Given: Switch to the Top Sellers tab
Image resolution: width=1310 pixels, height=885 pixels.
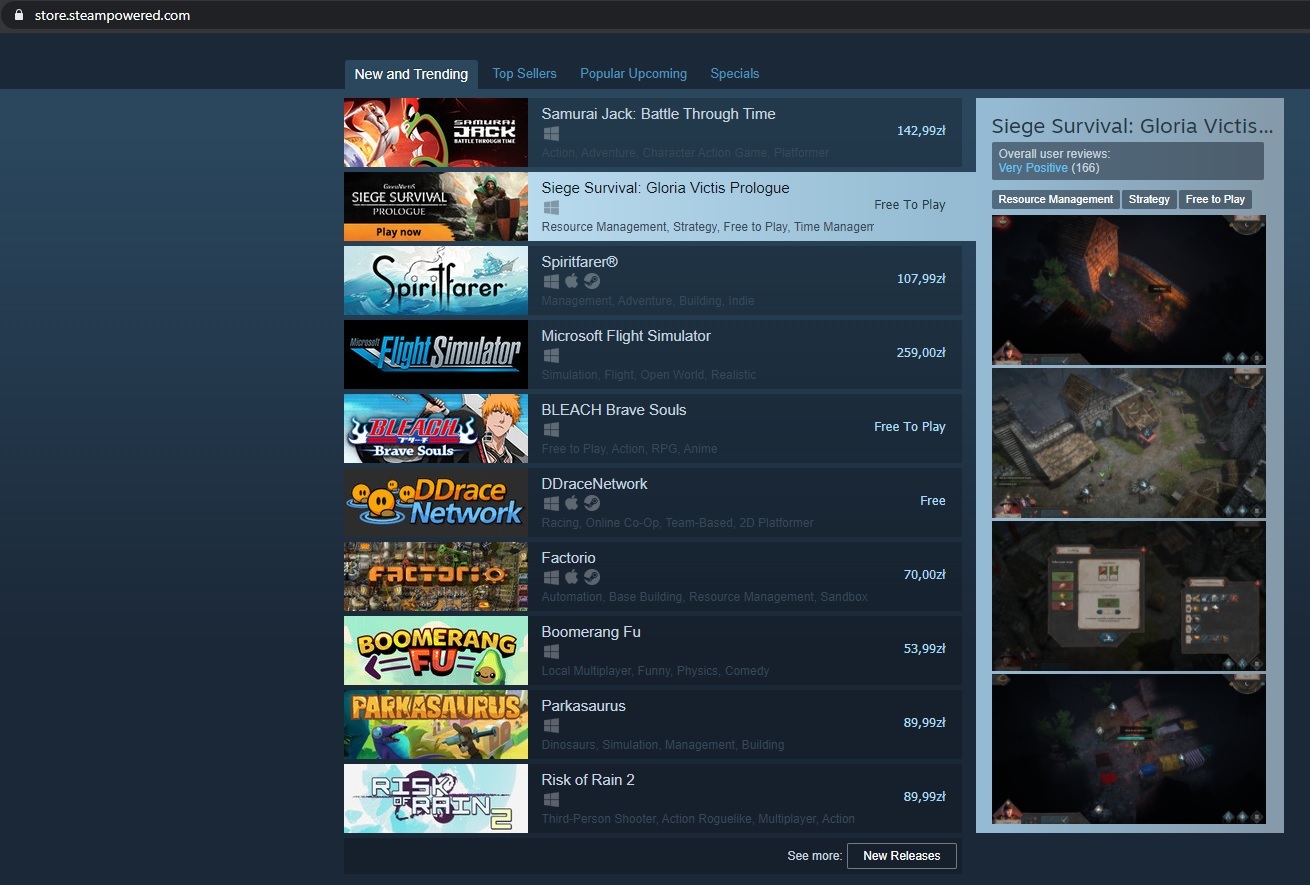Looking at the screenshot, I should [x=524, y=73].
